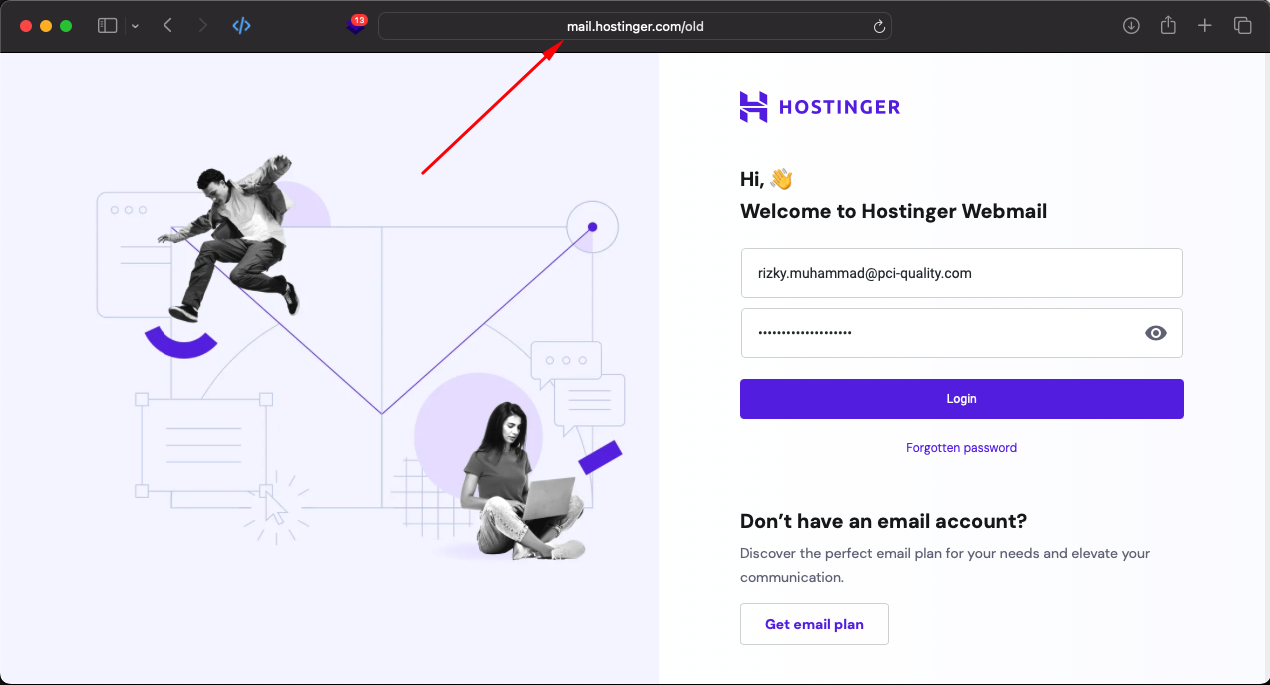Open the tab overview icon

(x=1242, y=25)
